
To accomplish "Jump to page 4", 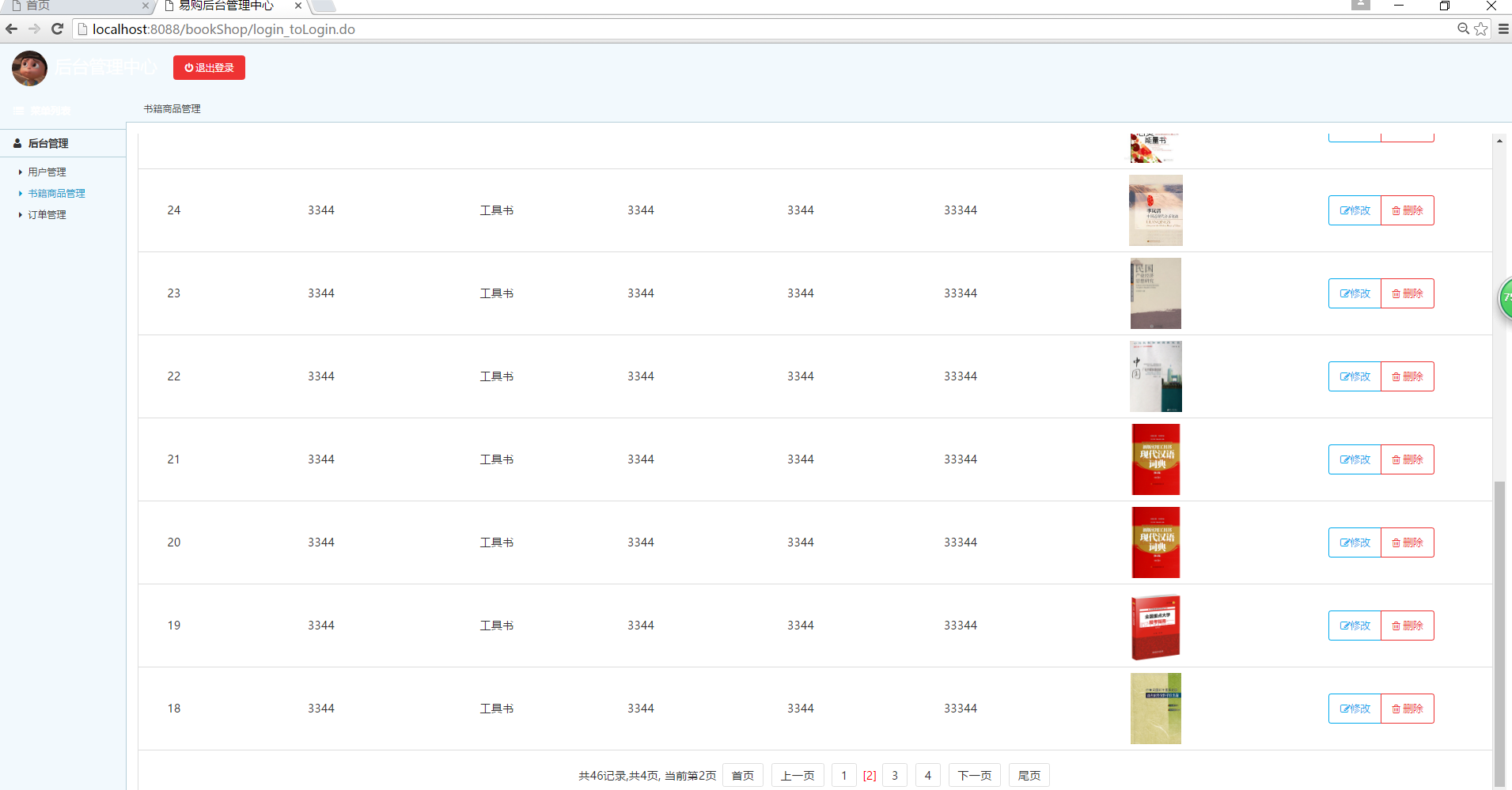I will pos(928,776).
